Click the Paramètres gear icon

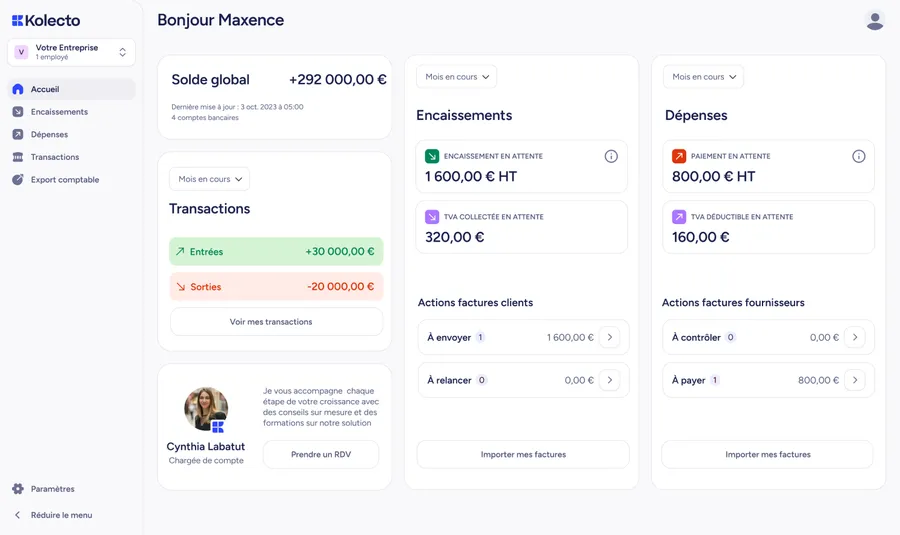point(18,489)
